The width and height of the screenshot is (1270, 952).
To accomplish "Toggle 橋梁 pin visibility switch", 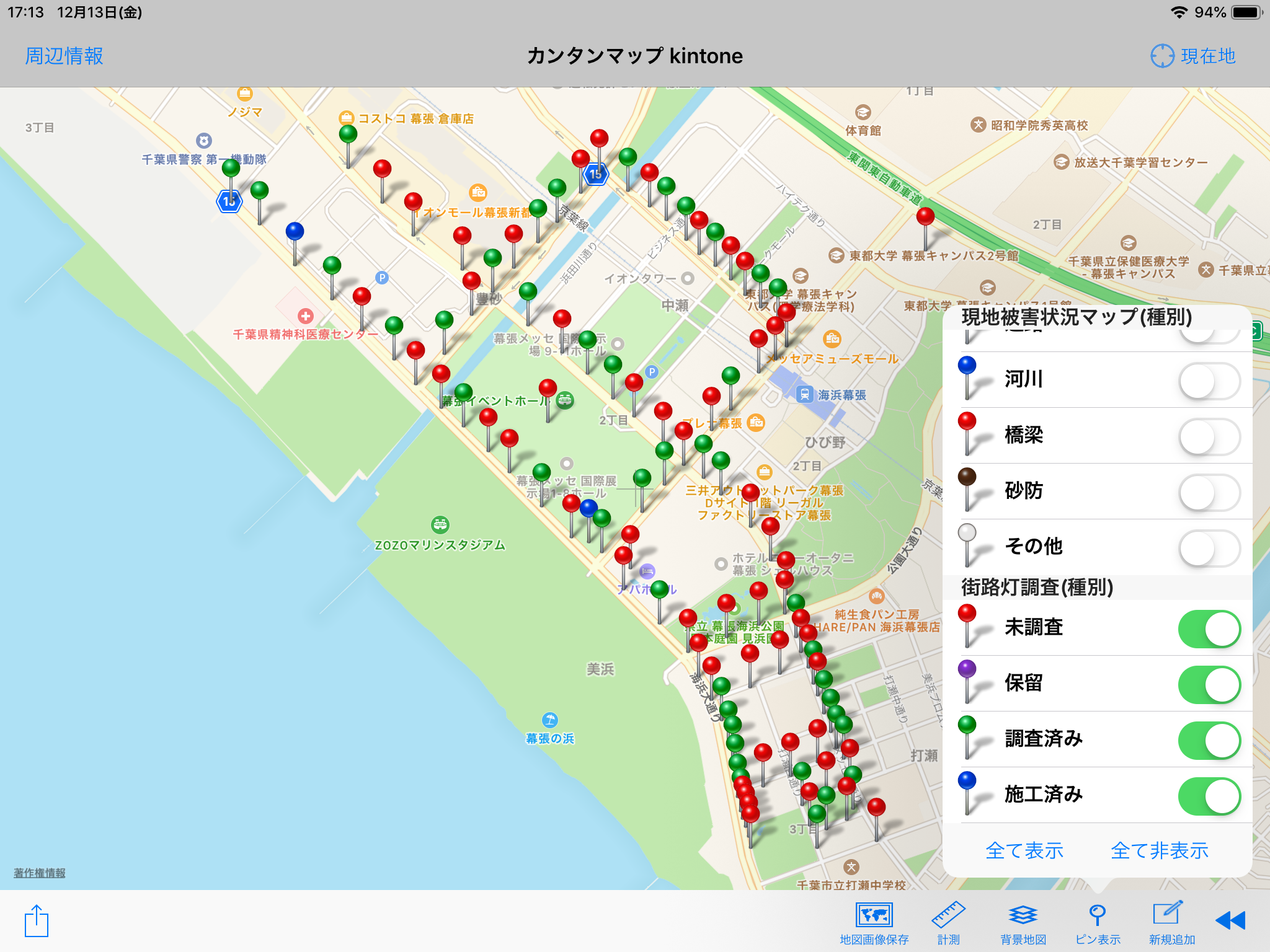I will (1209, 437).
